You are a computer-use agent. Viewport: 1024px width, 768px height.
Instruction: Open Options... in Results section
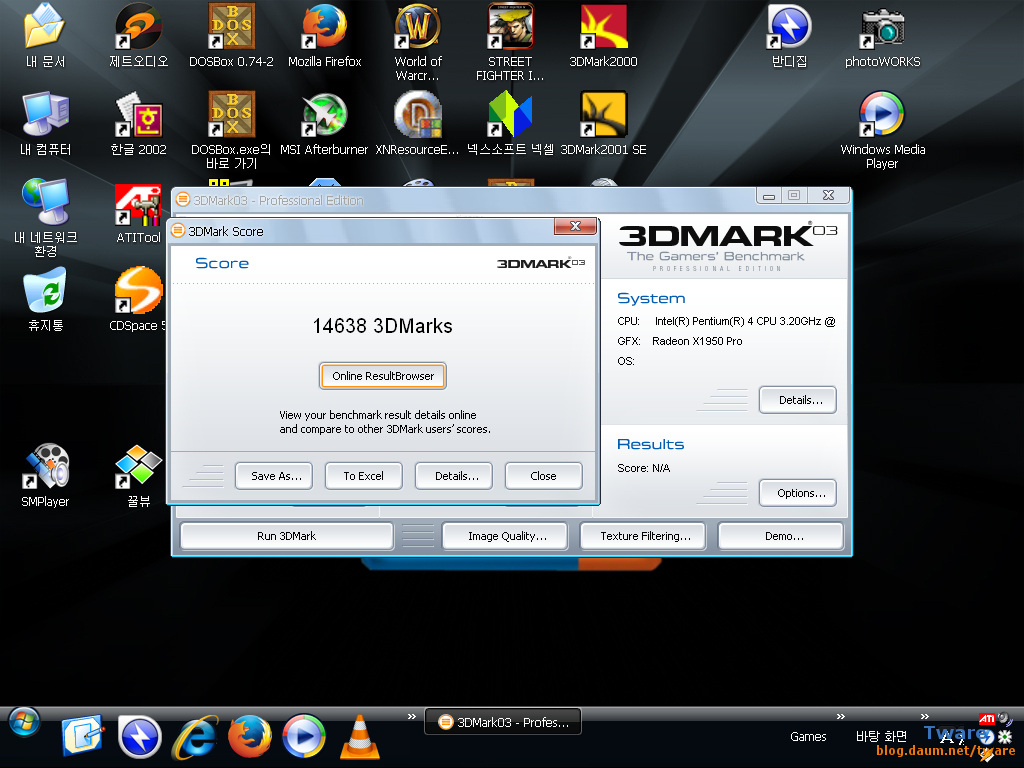tap(798, 493)
